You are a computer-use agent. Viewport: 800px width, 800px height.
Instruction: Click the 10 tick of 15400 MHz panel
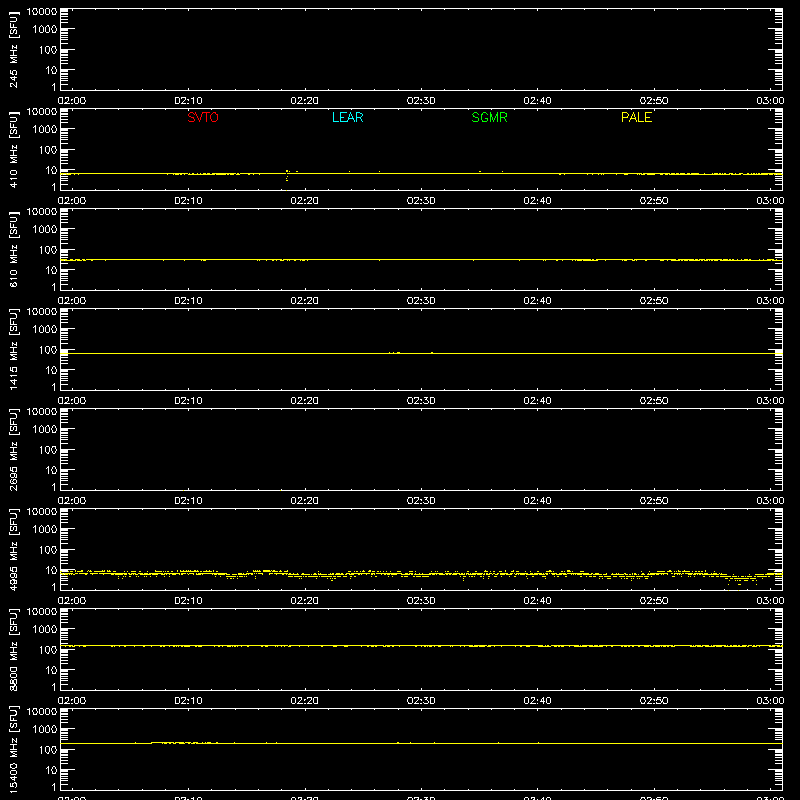(x=51, y=770)
